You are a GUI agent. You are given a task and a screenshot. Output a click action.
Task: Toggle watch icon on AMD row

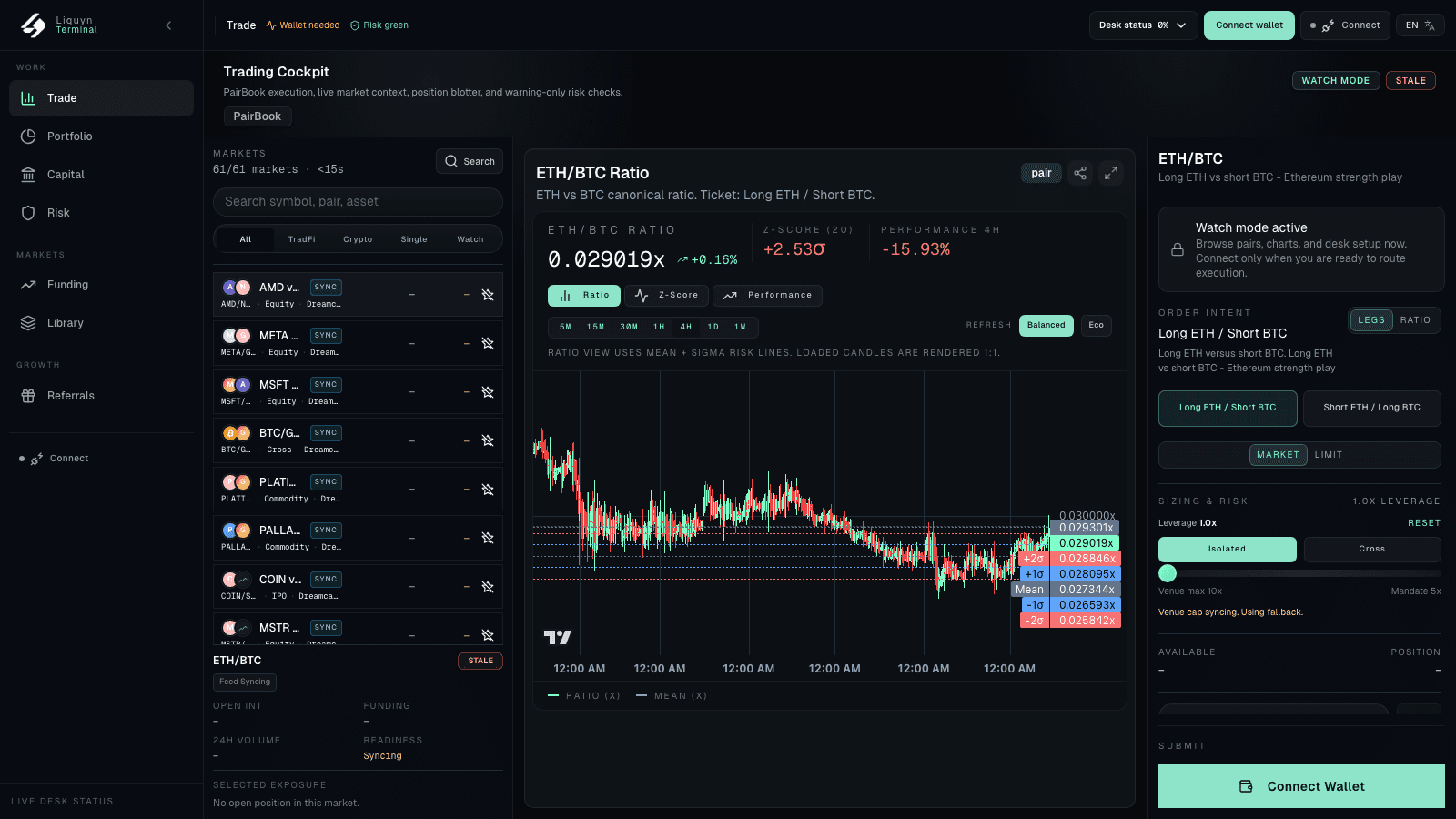click(488, 295)
